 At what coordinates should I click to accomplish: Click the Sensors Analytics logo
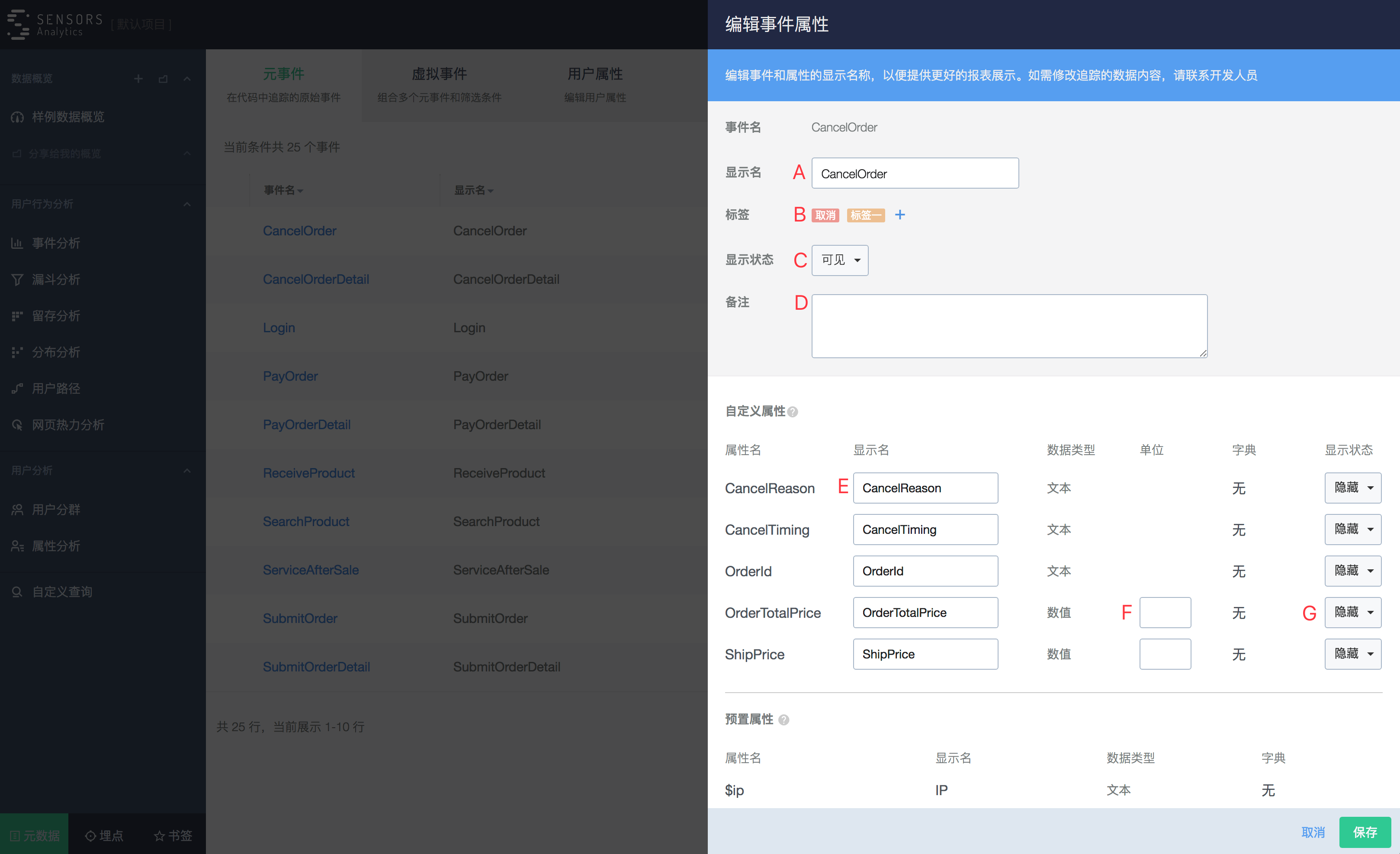tap(55, 24)
